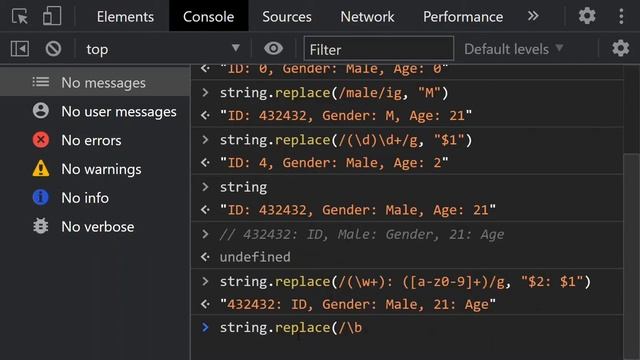Switch to the Network tab
640x360 pixels.
coord(367,16)
